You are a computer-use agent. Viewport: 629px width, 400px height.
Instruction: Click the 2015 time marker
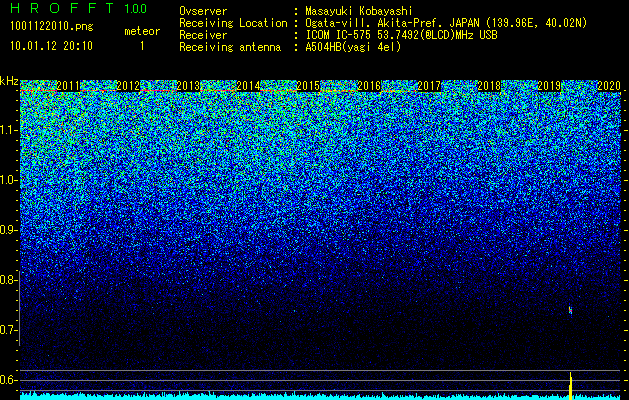(308, 85)
